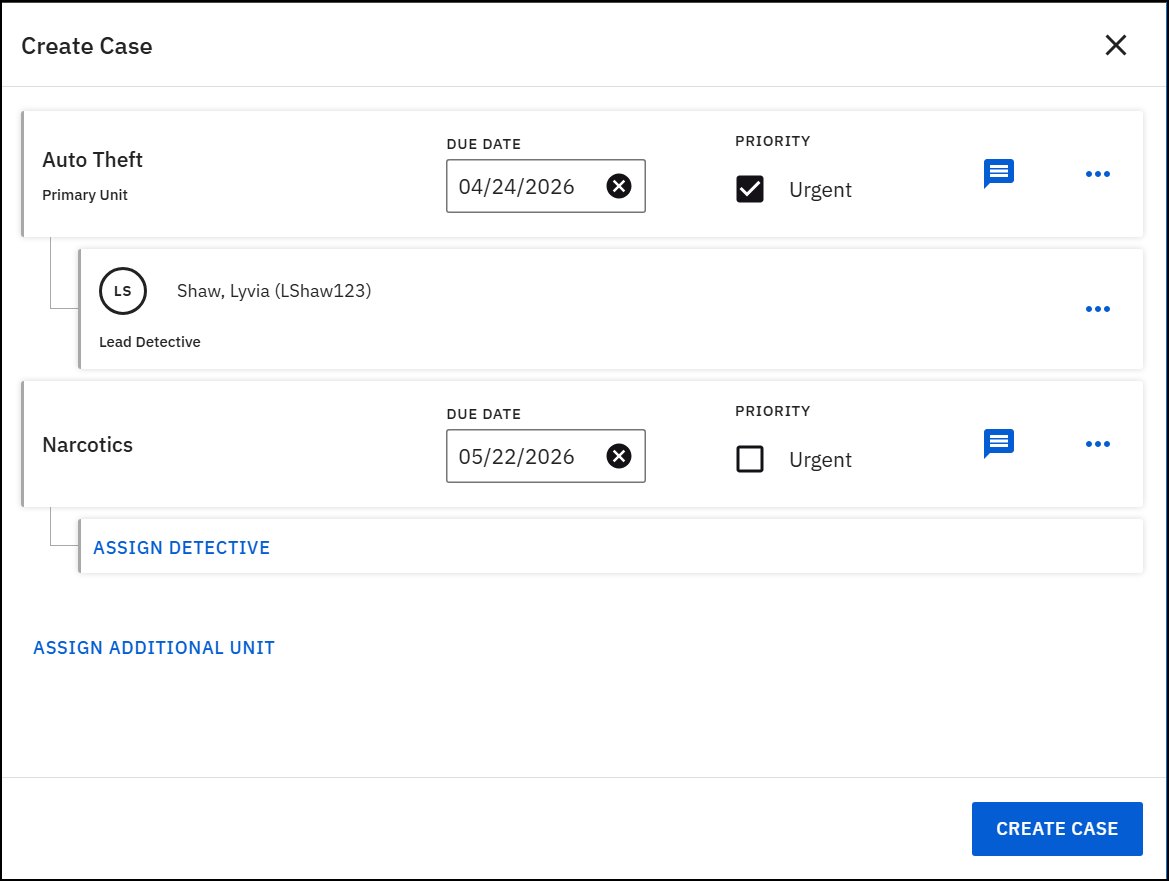Viewport: 1169px width, 881px height.
Task: Close the Create Case dialog
Action: tap(1115, 45)
